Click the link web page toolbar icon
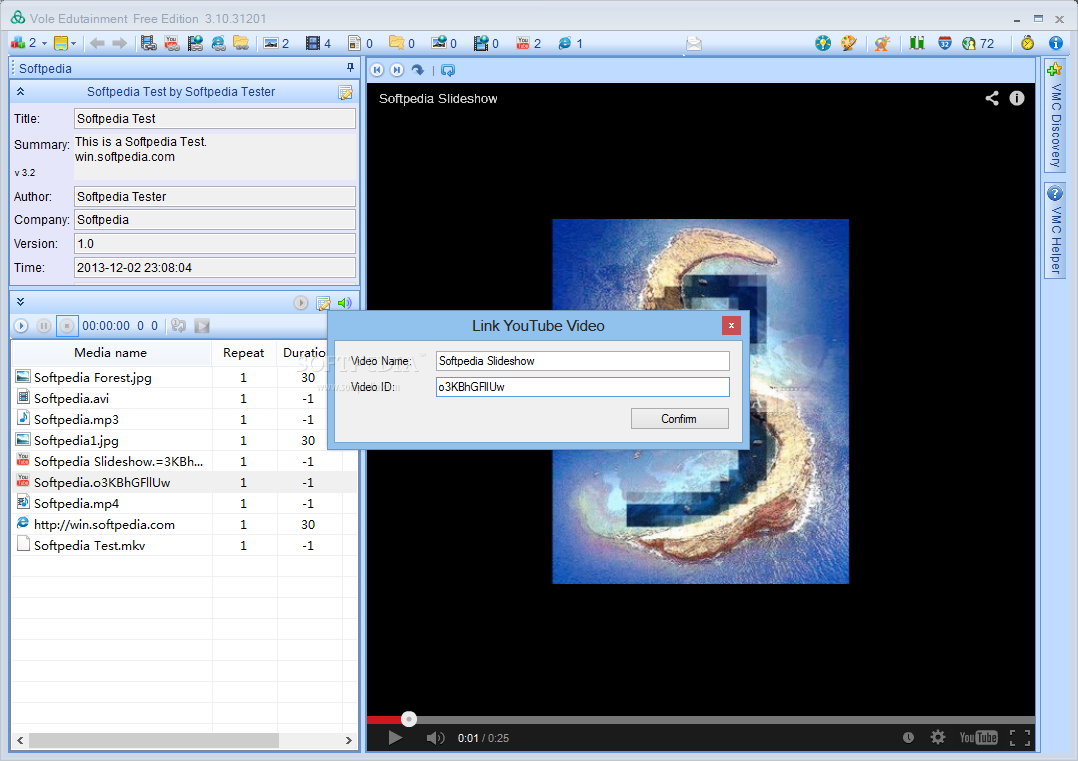Viewport: 1078px width, 761px height. [x=219, y=43]
